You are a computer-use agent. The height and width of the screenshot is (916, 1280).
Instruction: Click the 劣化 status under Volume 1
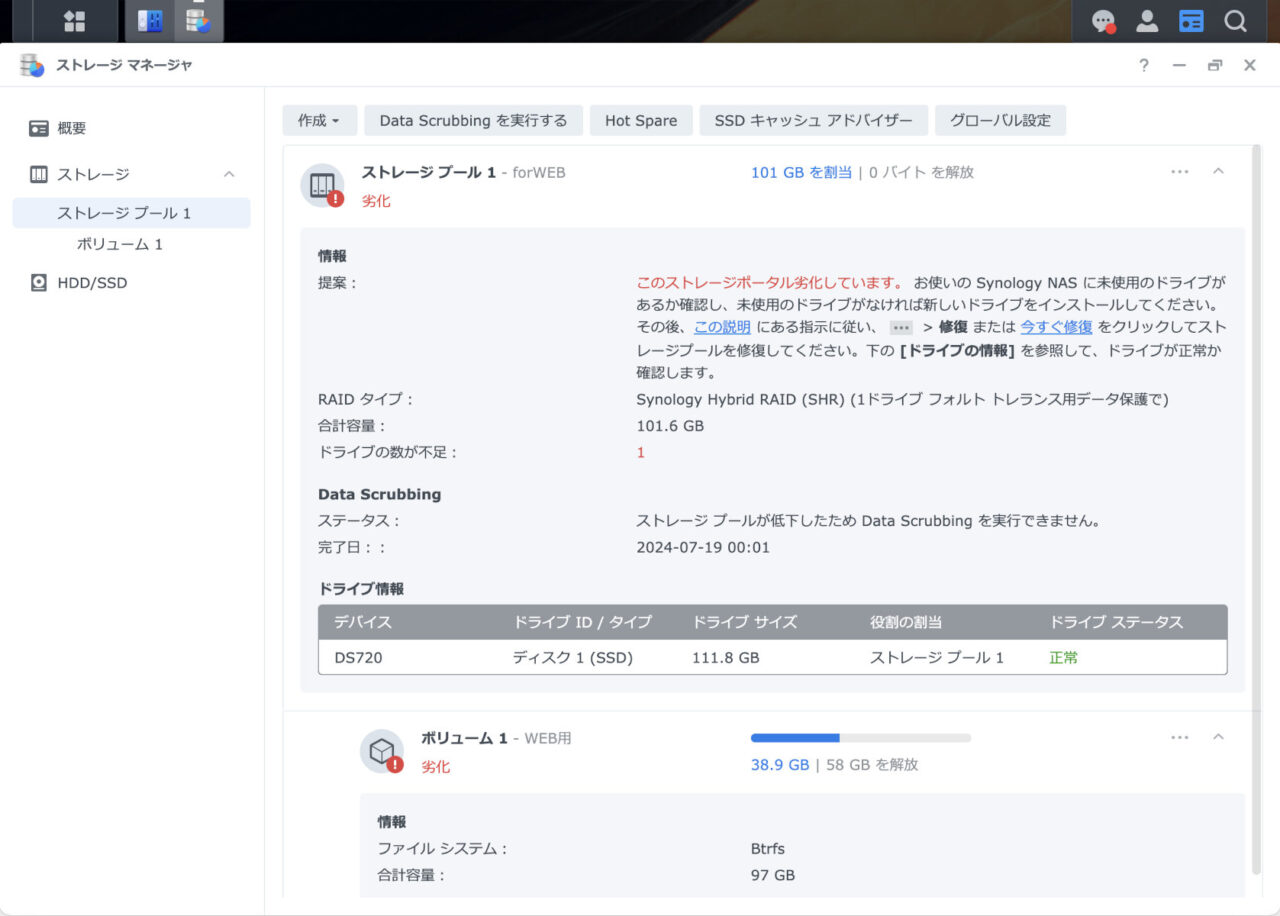point(435,767)
